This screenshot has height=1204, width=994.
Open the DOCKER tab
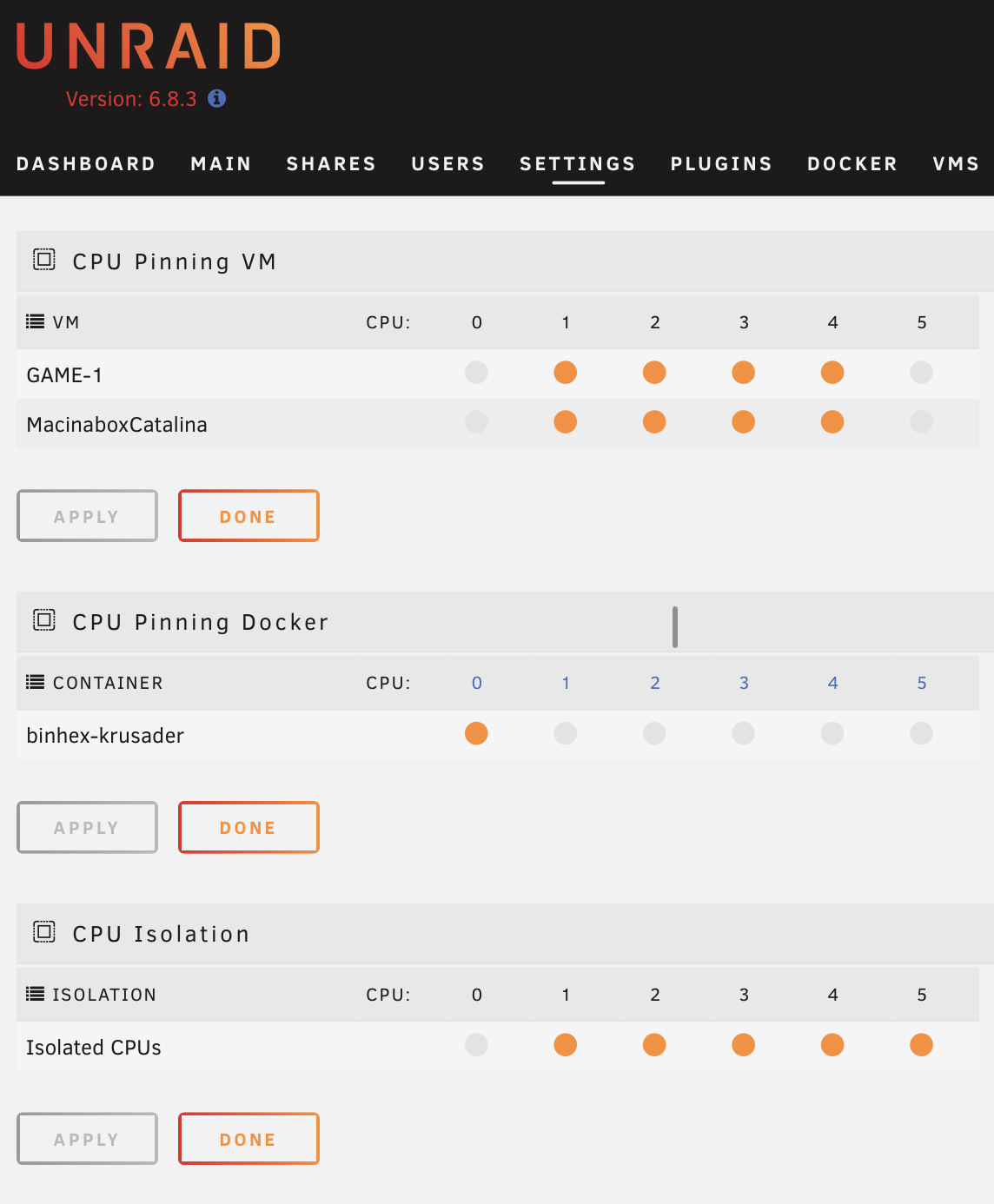pos(852,164)
